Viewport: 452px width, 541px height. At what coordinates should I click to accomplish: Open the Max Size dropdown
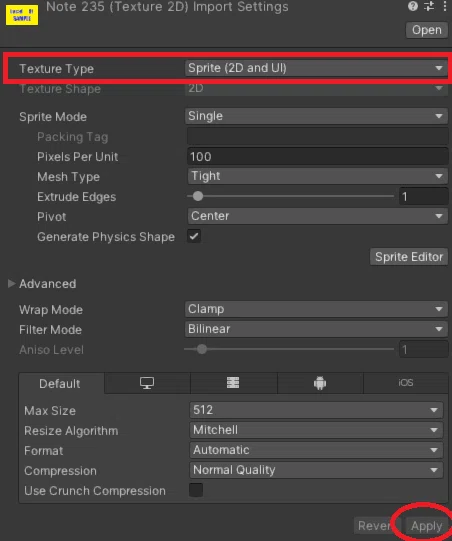(316, 410)
